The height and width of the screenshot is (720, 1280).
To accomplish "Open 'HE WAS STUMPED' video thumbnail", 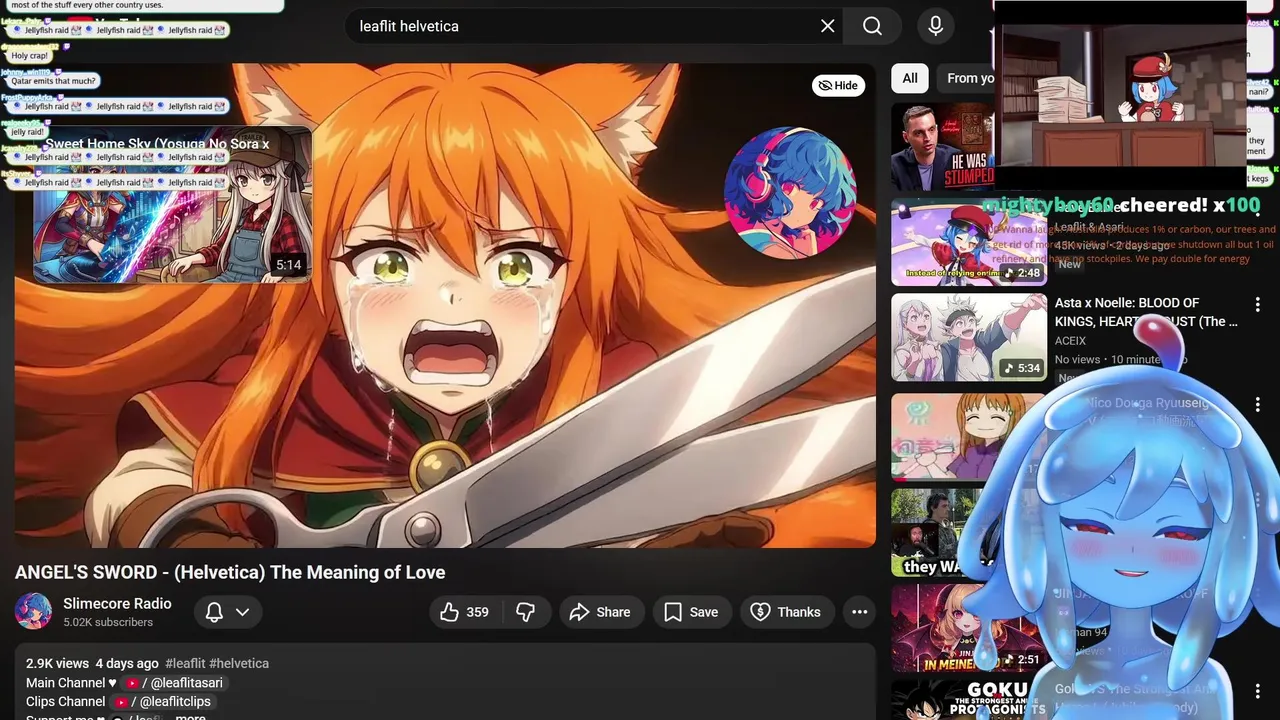I will 942,147.
